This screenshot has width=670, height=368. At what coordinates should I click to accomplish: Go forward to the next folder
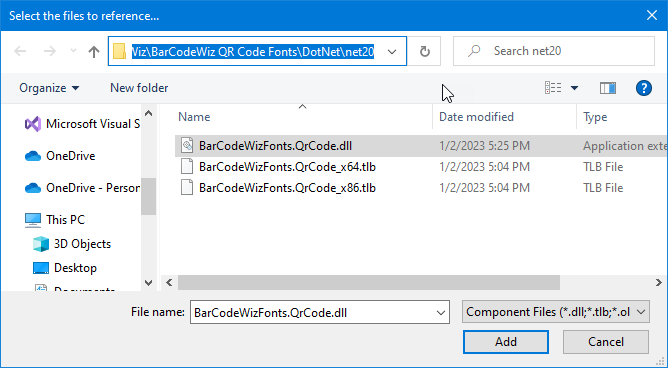pyautogui.click(x=50, y=51)
